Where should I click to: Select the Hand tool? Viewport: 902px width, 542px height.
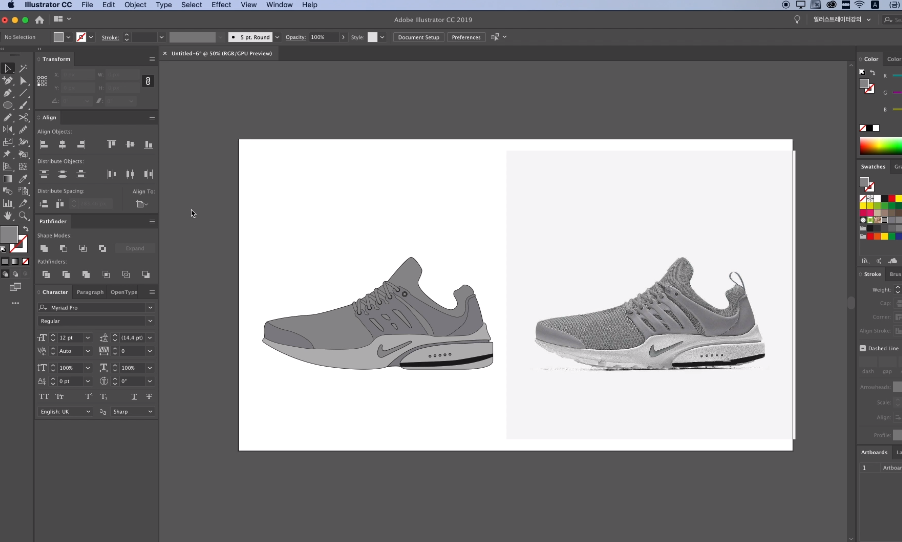pyautogui.click(x=7, y=216)
